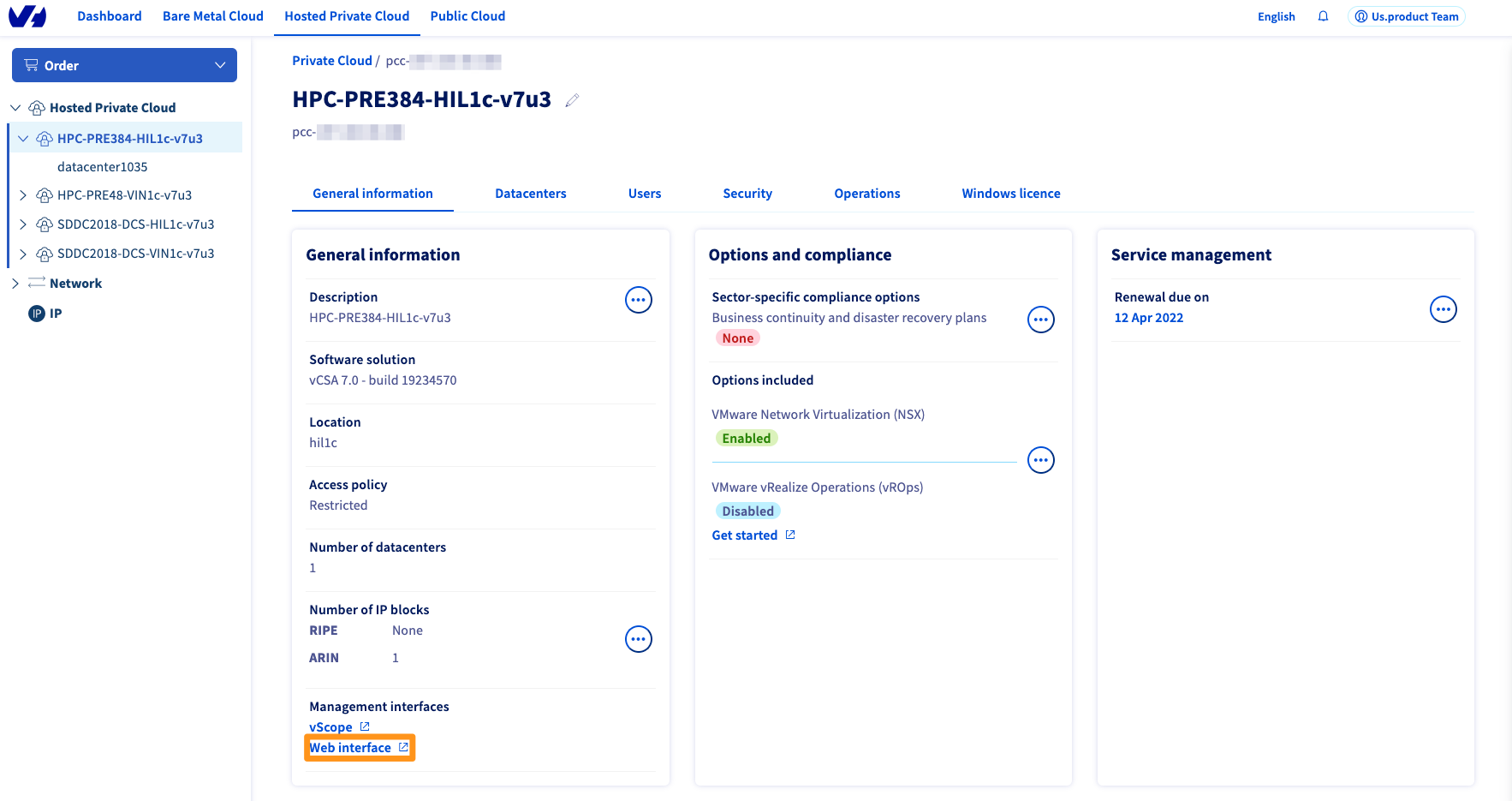The height and width of the screenshot is (801, 1512).
Task: Click the Restricted access policy value
Action: (338, 505)
